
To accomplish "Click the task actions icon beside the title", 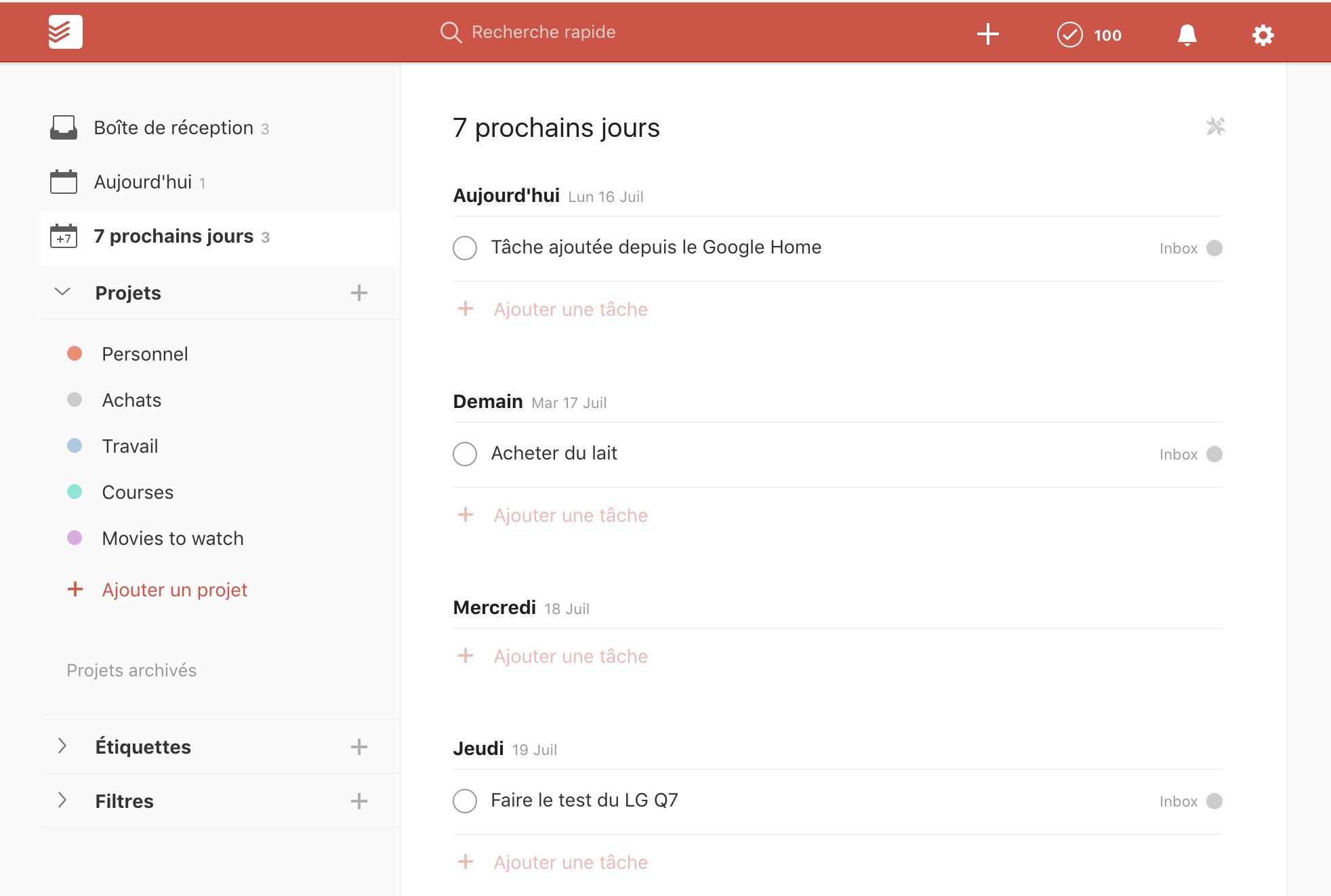I will [1215, 127].
